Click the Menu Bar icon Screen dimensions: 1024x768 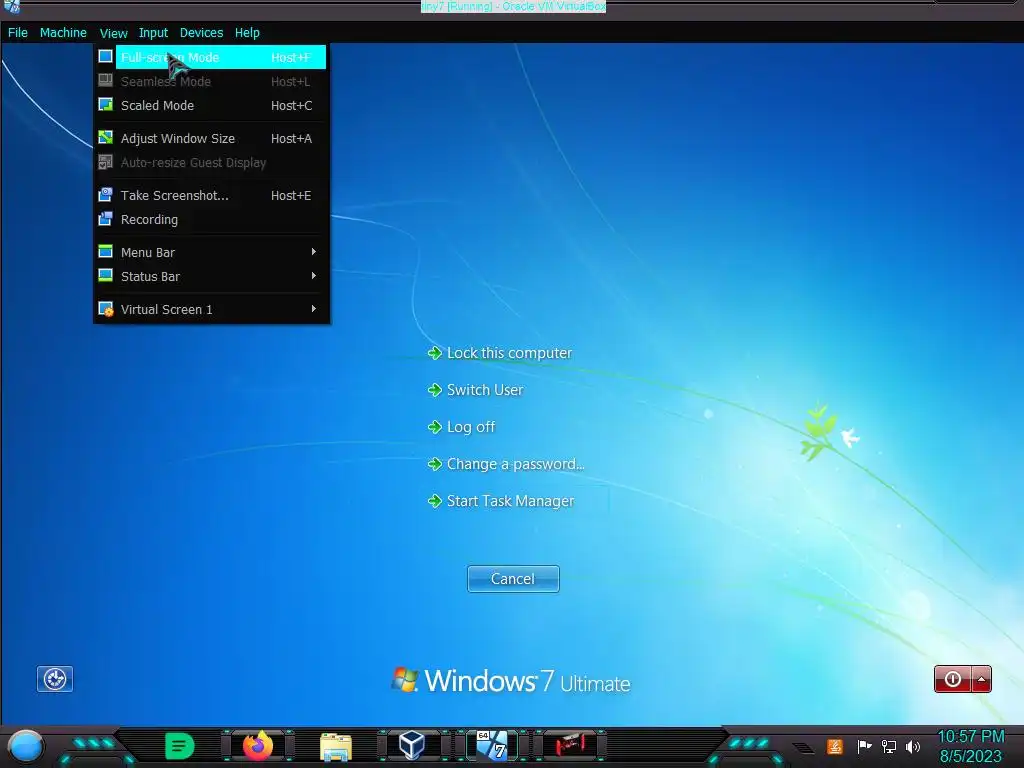tap(105, 251)
